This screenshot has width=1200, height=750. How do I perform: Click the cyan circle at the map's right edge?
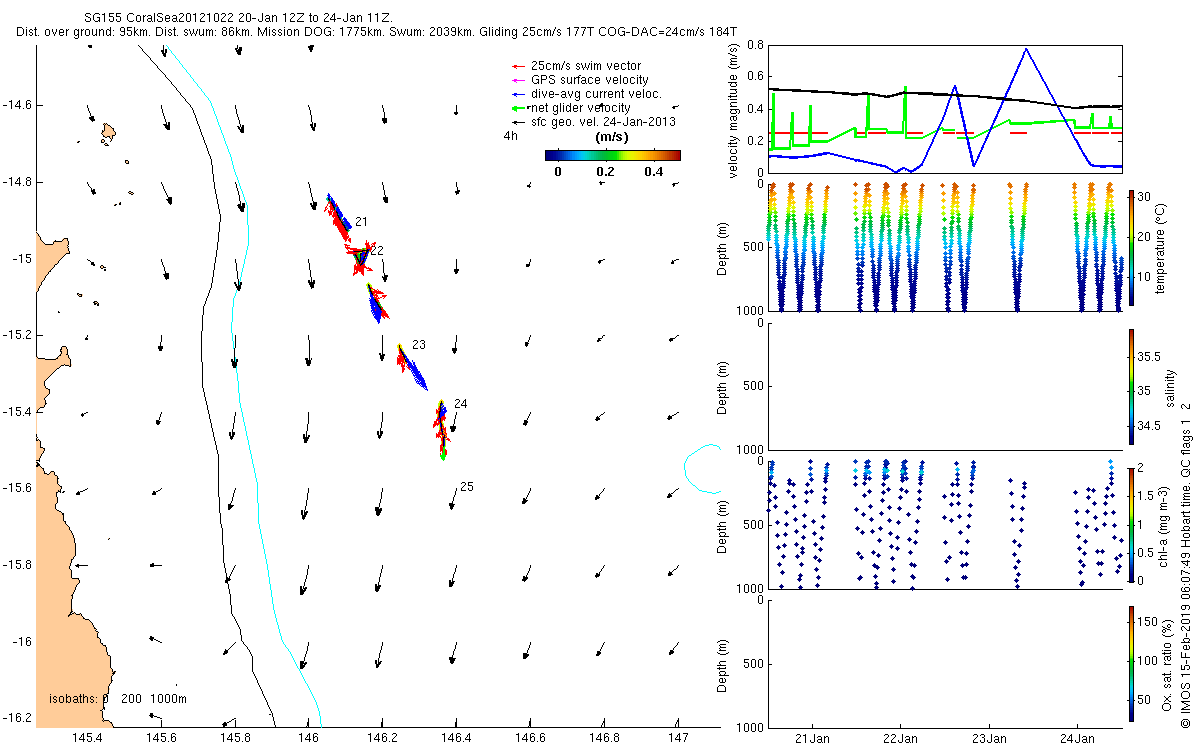tap(703, 468)
